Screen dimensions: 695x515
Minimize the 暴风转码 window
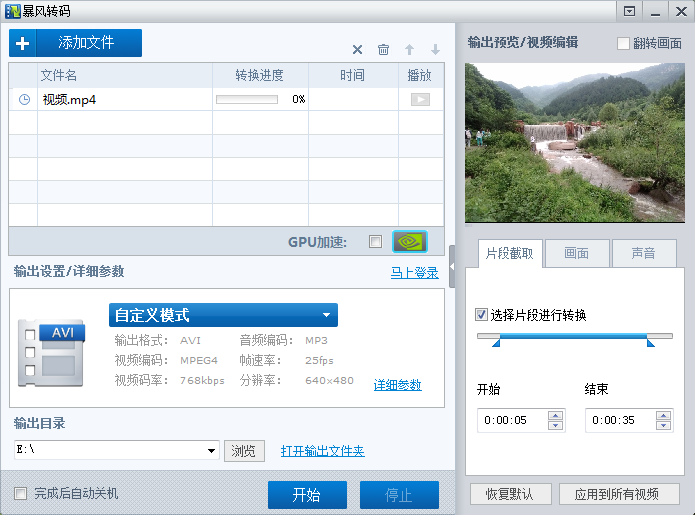tap(656, 11)
